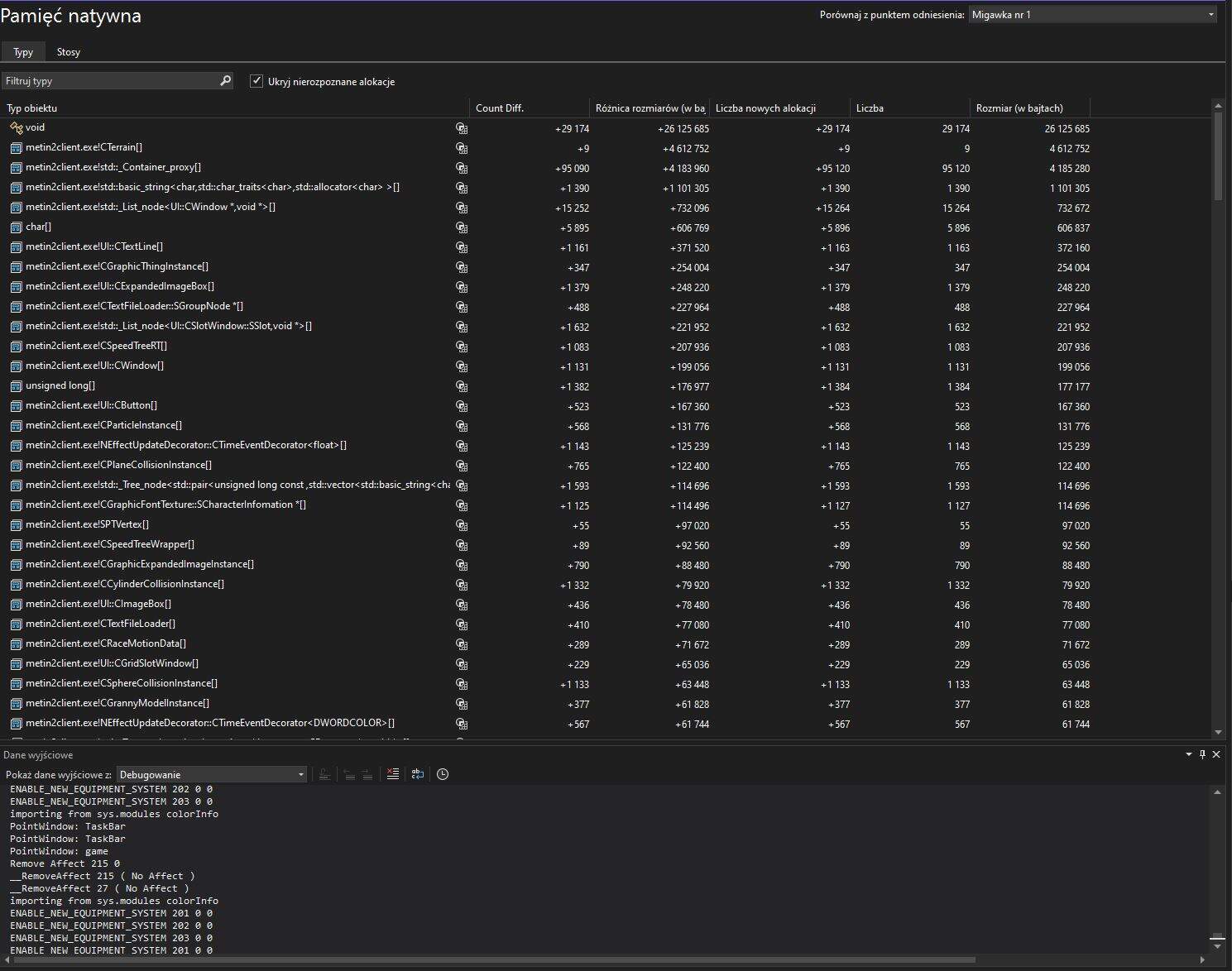This screenshot has height=971, width=1232.
Task: Sort by Liczba nowych alokacji column
Action: [x=779, y=108]
